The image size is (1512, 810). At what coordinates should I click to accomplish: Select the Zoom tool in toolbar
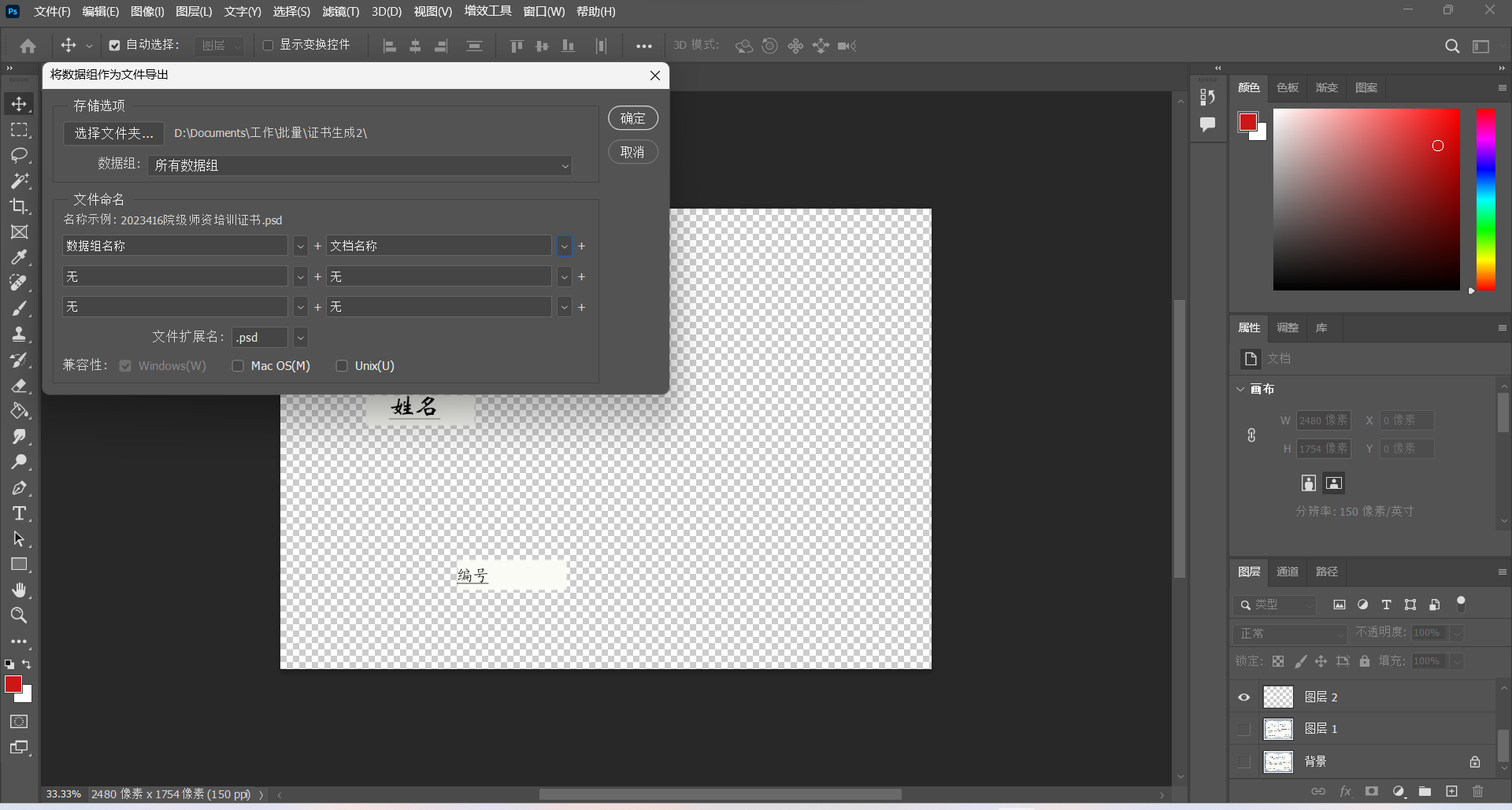pyautogui.click(x=19, y=616)
